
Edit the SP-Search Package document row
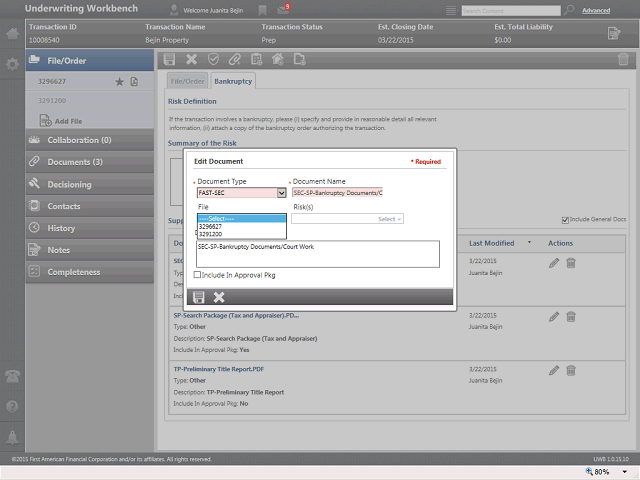554,316
